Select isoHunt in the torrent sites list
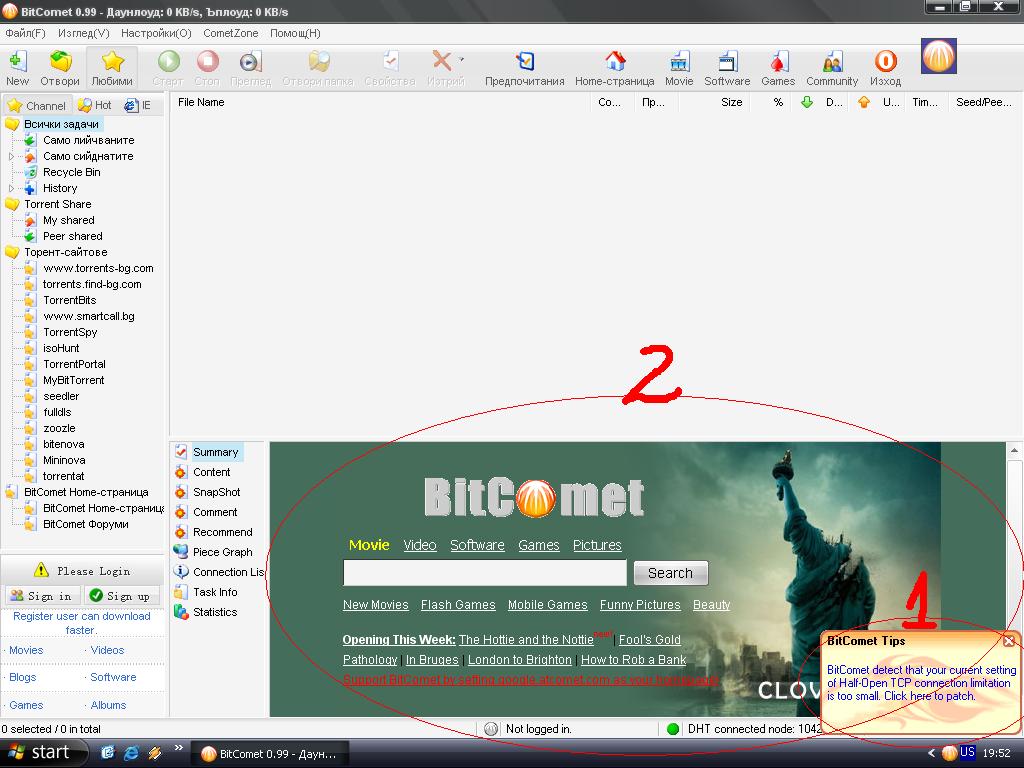 (61, 349)
